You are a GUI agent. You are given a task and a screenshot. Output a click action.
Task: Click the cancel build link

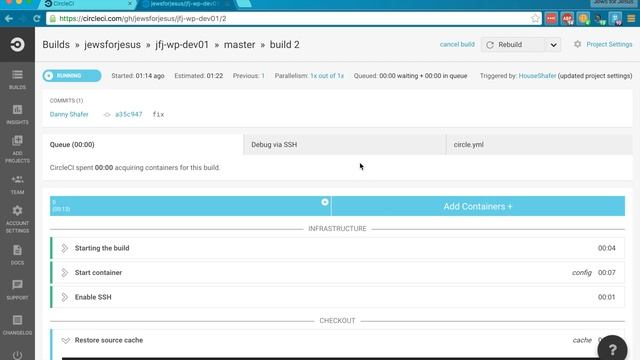(457, 44)
